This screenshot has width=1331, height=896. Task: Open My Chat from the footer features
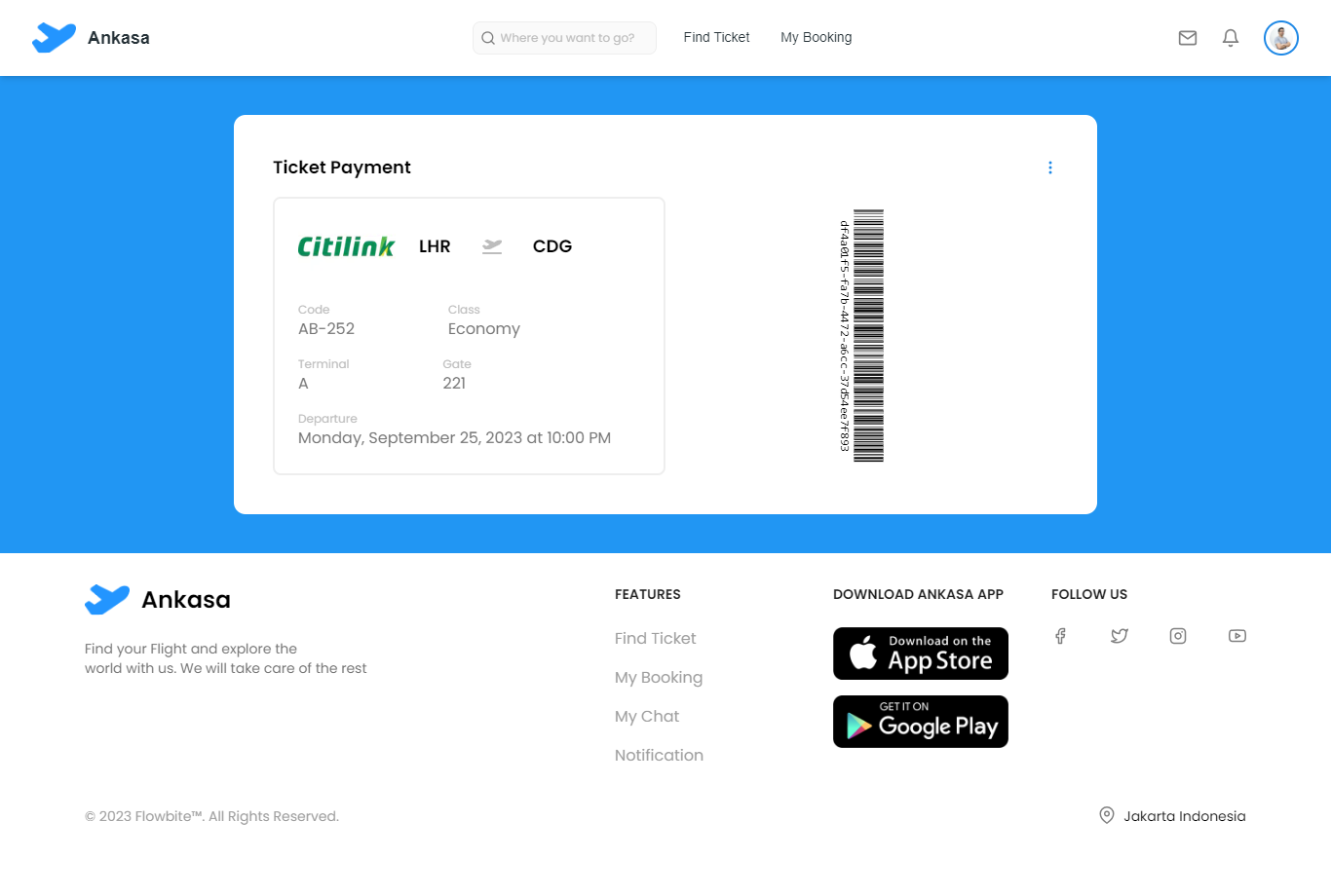646,716
